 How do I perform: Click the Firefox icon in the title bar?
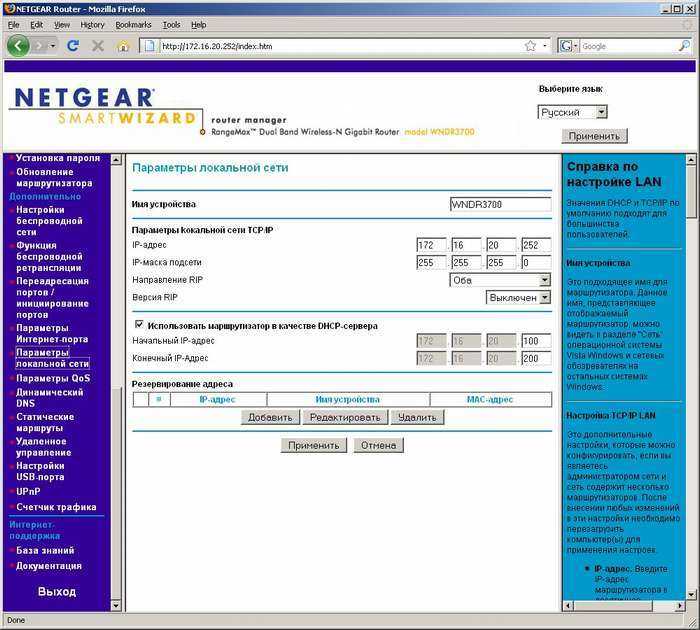click(x=9, y=8)
